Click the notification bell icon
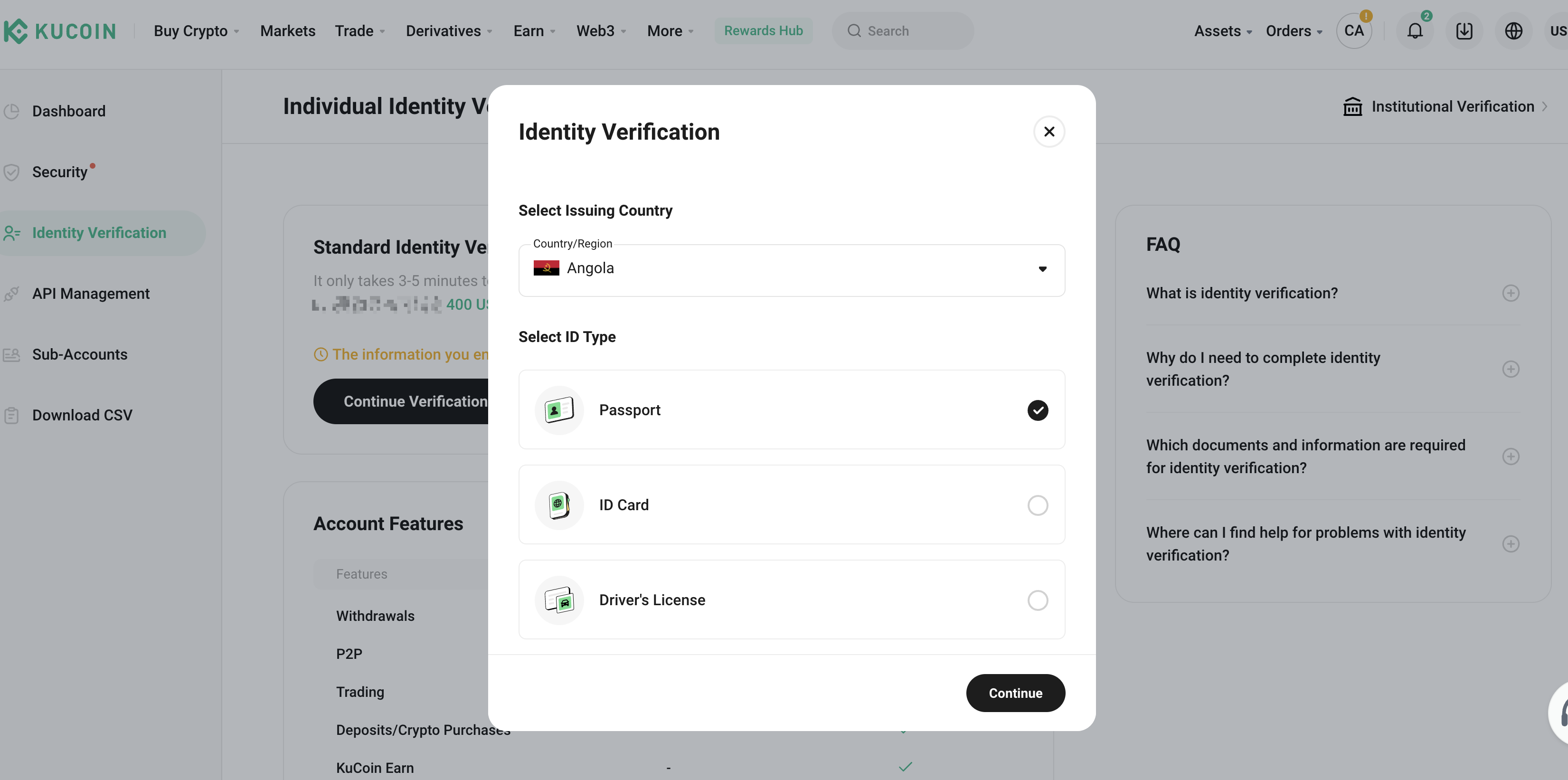This screenshot has width=1568, height=780. point(1415,31)
